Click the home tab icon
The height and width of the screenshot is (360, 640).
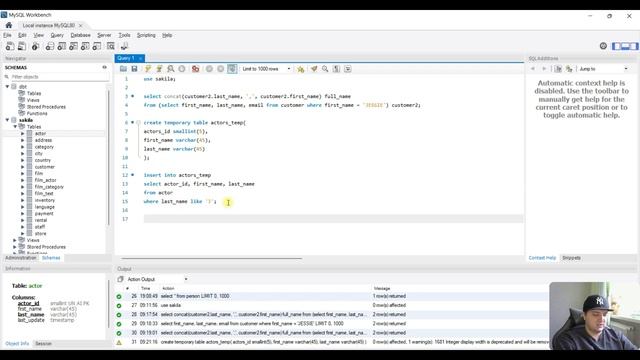[x=9, y=25]
